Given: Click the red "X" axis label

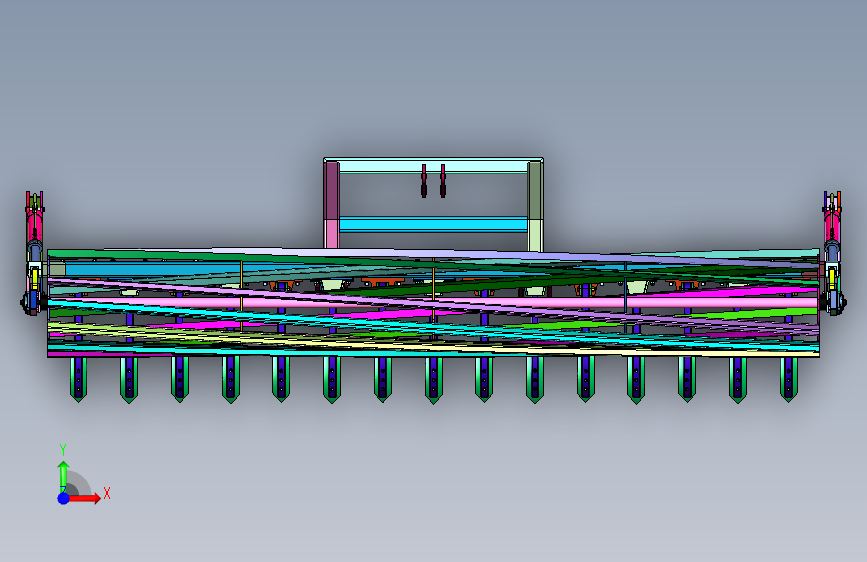Looking at the screenshot, I should point(107,493).
